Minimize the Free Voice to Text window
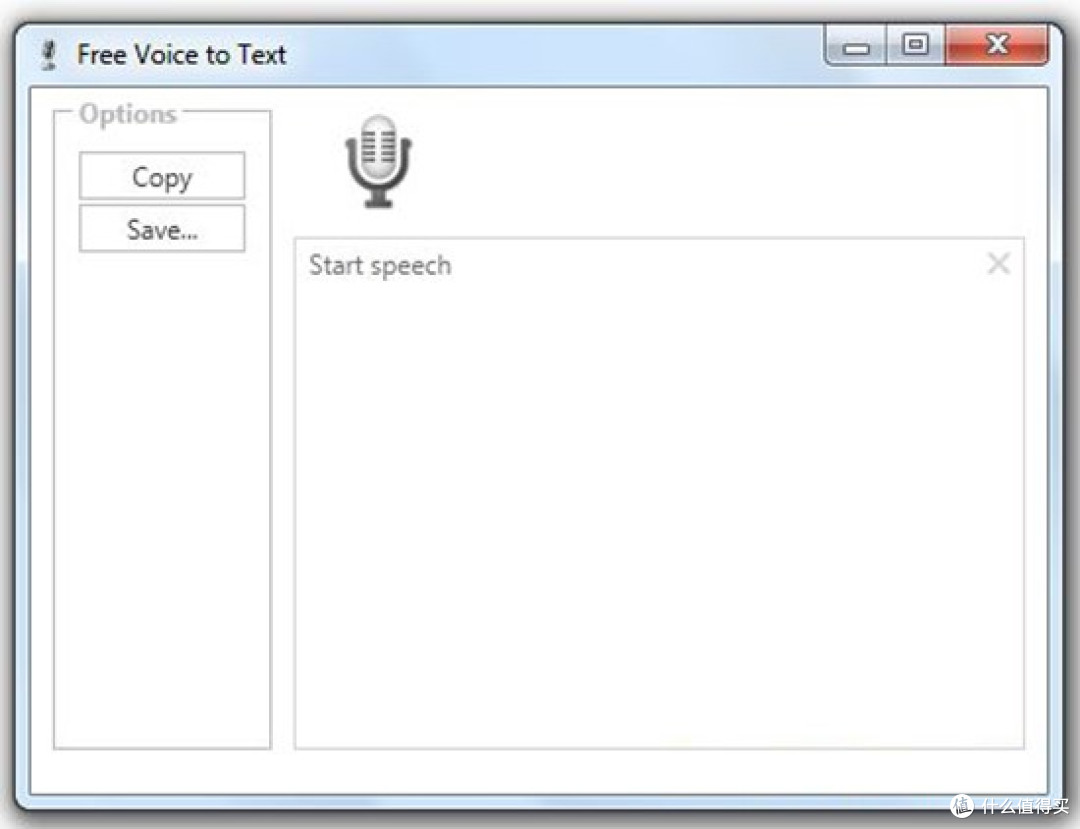This screenshot has height=829, width=1080. (x=856, y=45)
